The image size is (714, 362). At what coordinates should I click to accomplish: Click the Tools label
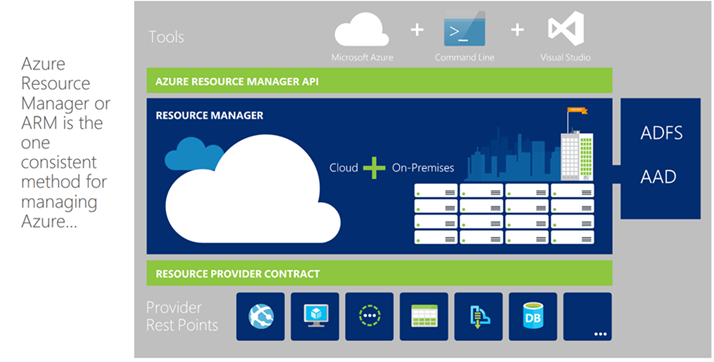[166, 37]
